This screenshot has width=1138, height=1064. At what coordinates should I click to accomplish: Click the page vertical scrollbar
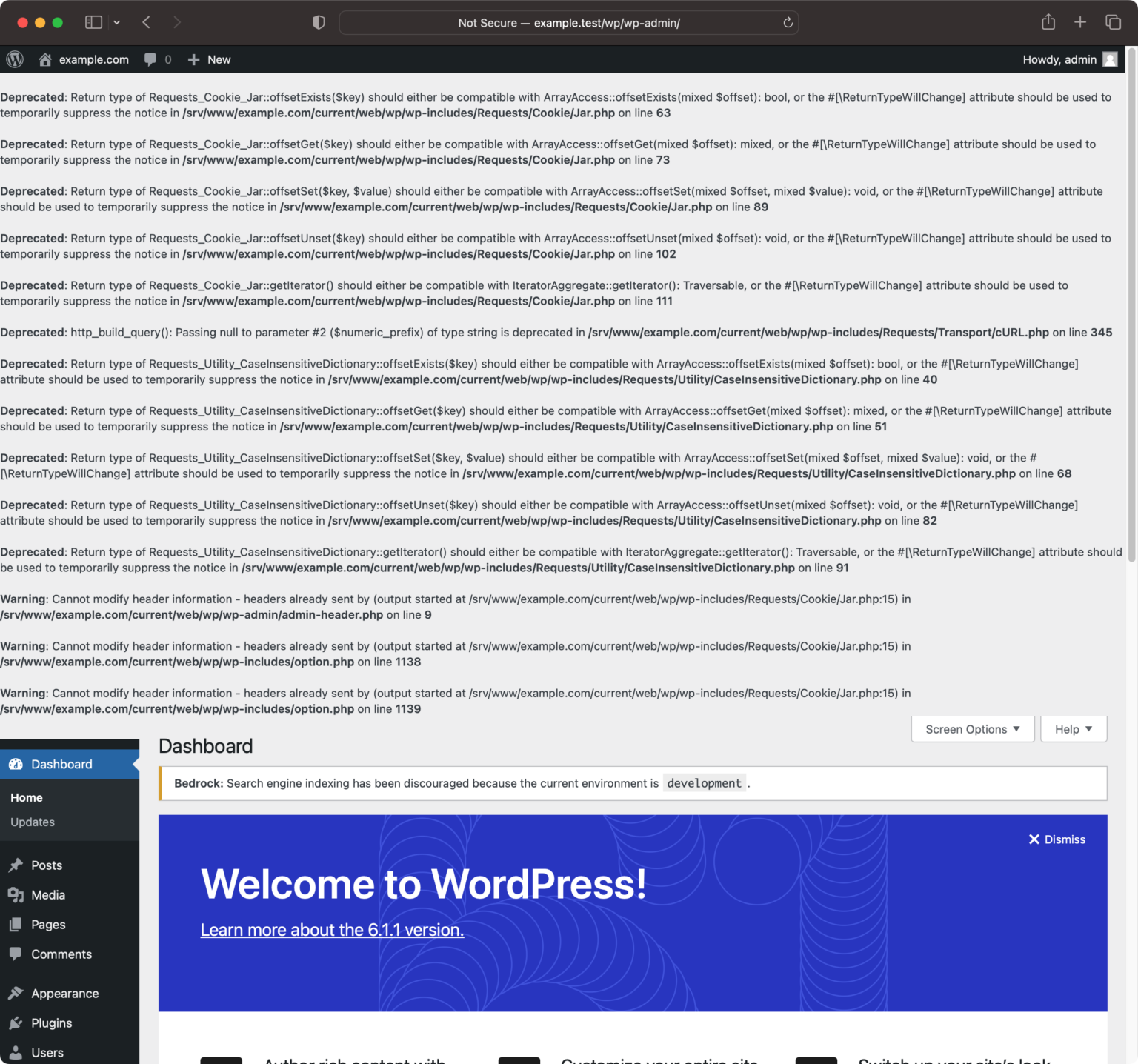(x=1131, y=304)
